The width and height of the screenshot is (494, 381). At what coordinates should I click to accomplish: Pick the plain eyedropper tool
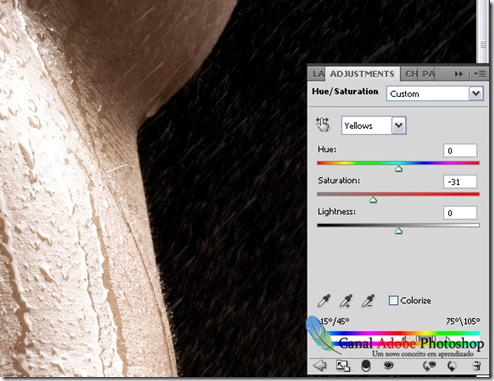point(324,300)
